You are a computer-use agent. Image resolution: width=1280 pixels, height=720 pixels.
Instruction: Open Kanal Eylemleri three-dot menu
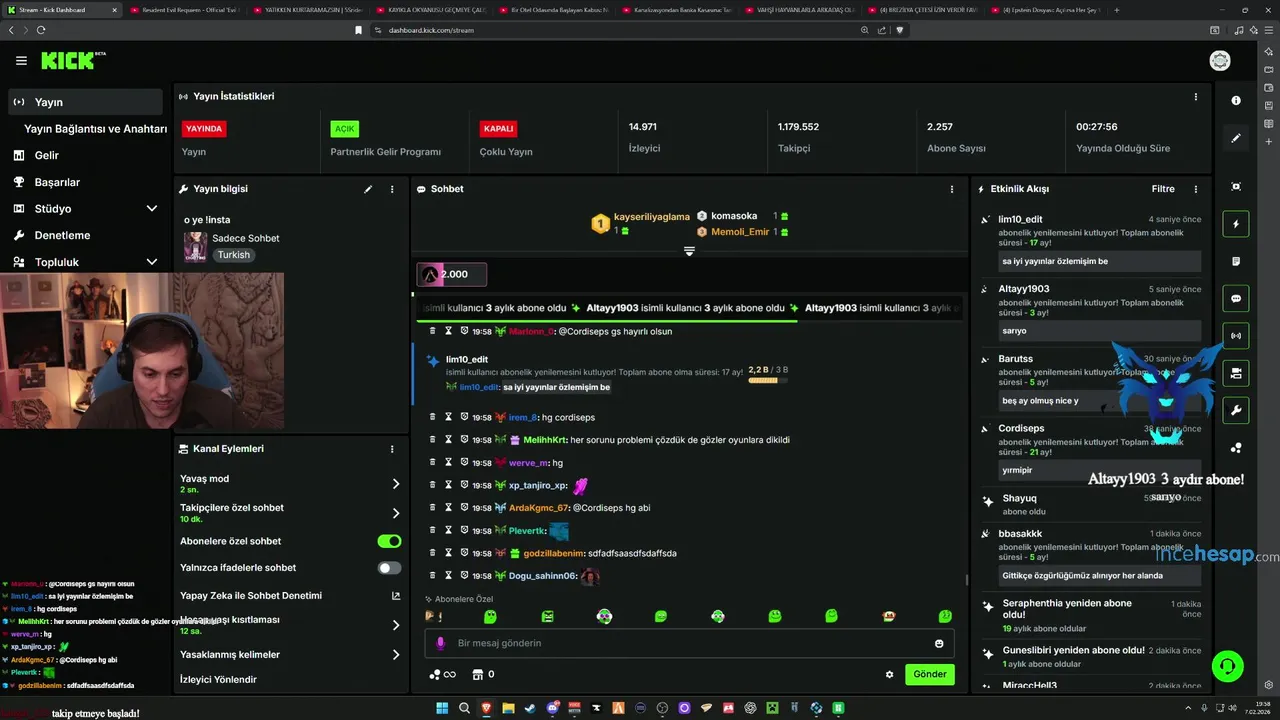(392, 449)
